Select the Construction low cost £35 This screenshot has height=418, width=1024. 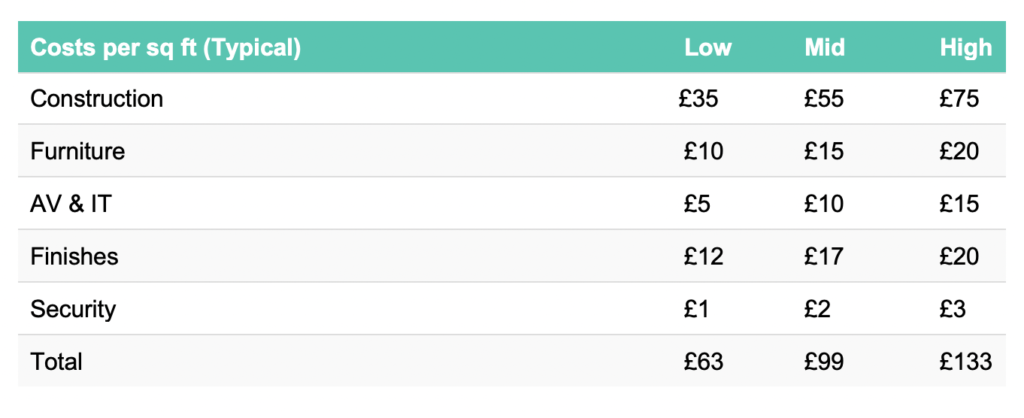[x=698, y=99]
